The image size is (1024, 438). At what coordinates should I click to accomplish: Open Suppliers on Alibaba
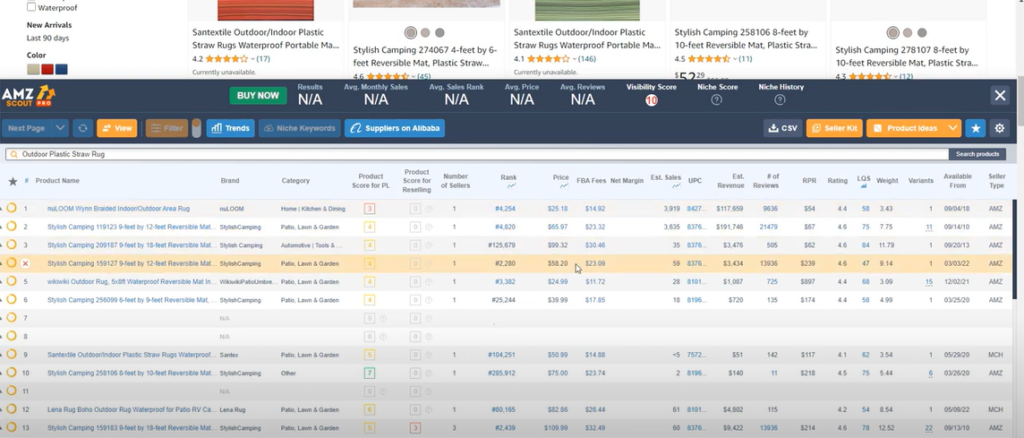(x=395, y=129)
